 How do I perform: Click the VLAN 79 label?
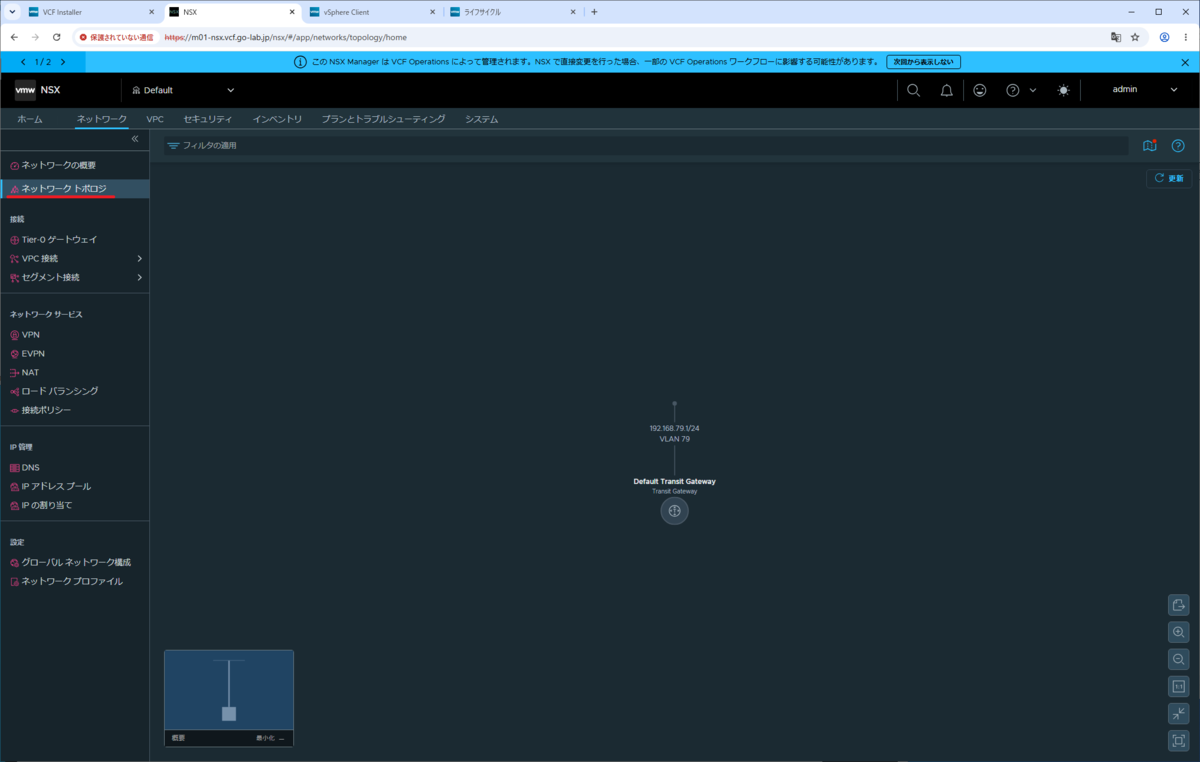(674, 439)
